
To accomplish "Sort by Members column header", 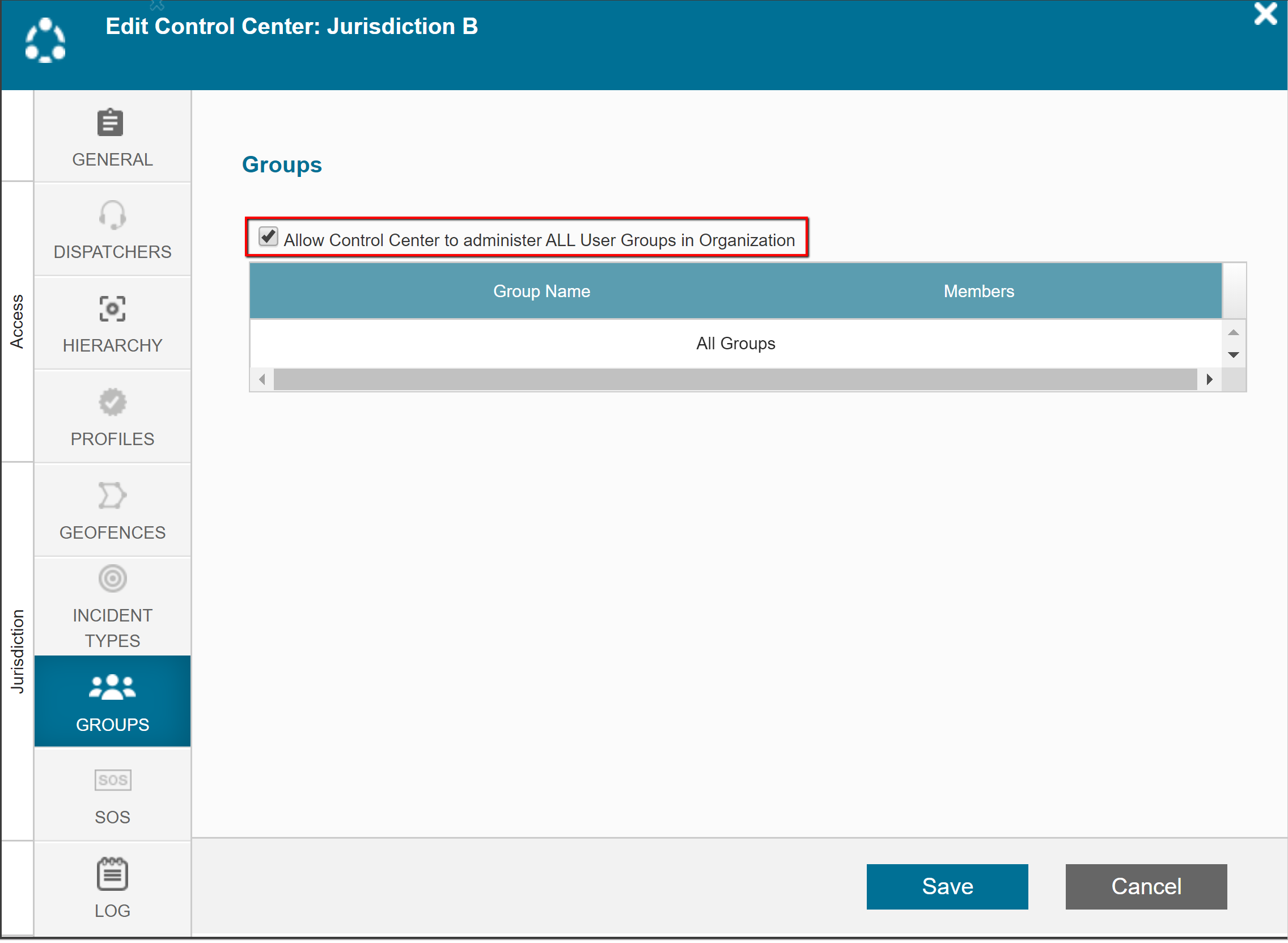I will (x=978, y=291).
